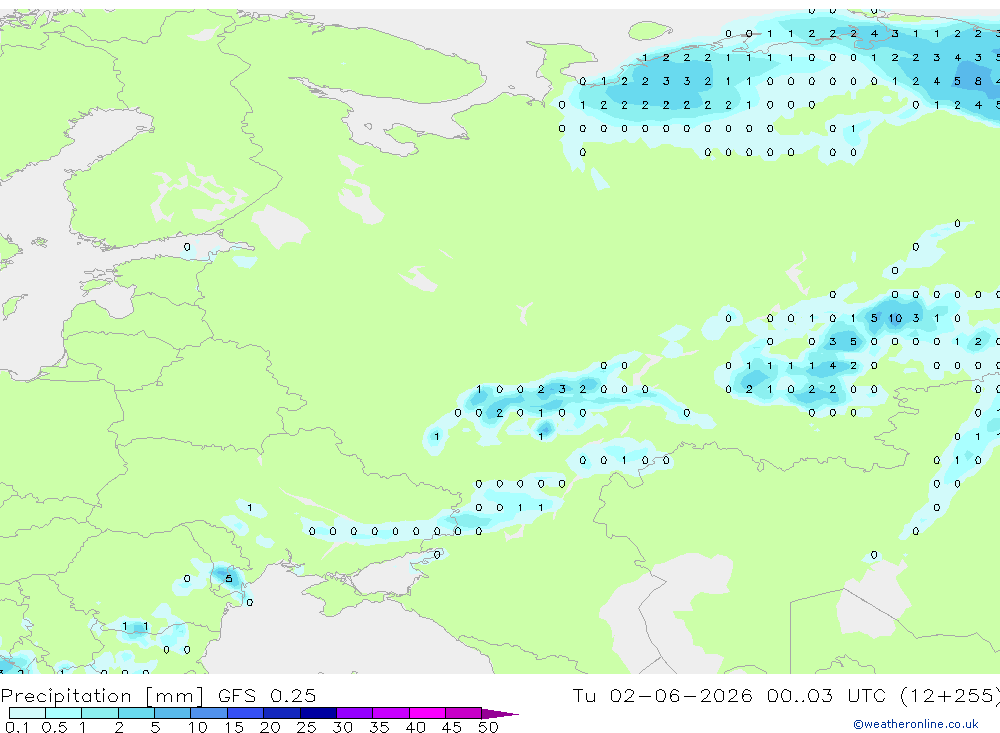Click the 10–15 mm legend color swatch
The height and width of the screenshot is (733, 1000).
209,713
